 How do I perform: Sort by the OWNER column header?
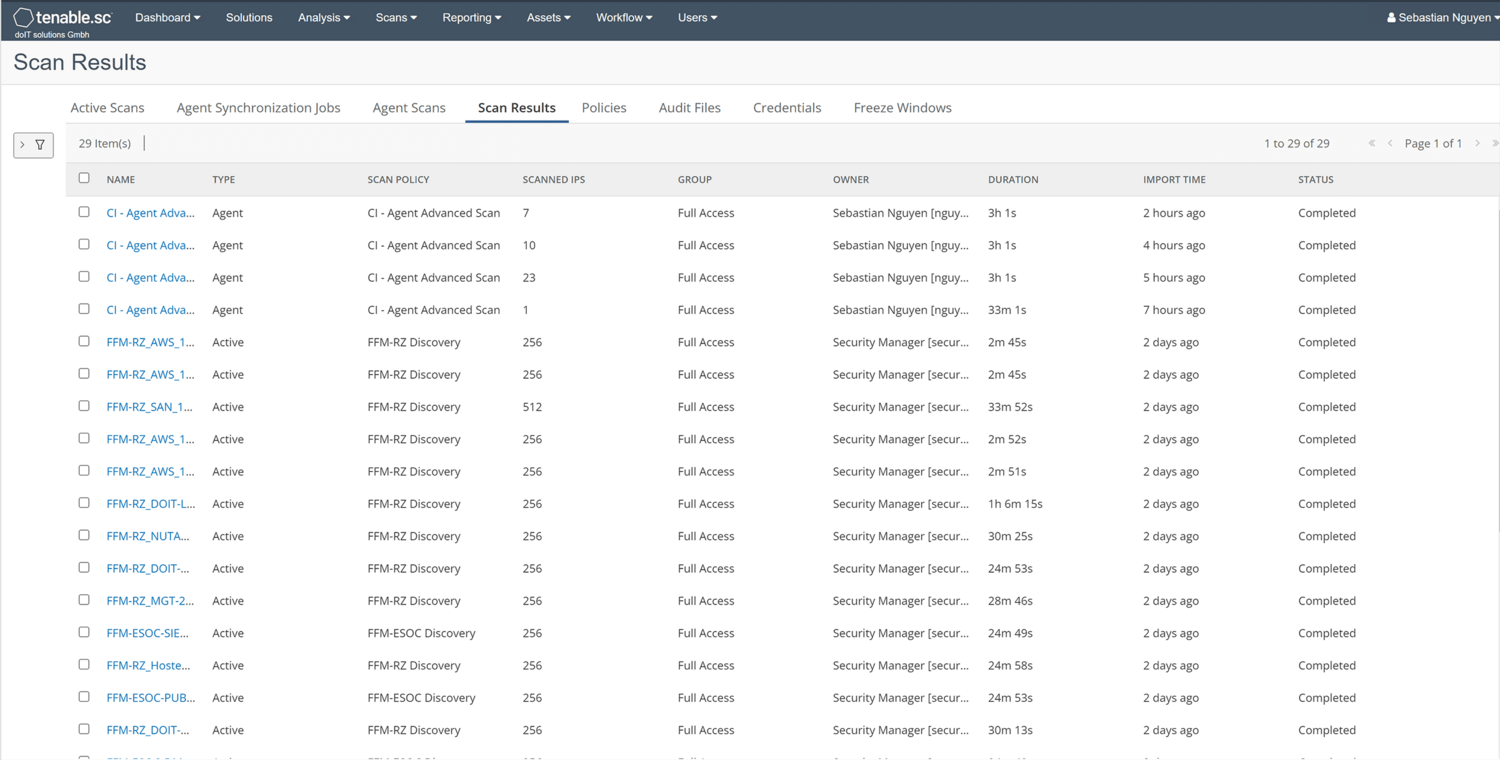[x=851, y=180]
